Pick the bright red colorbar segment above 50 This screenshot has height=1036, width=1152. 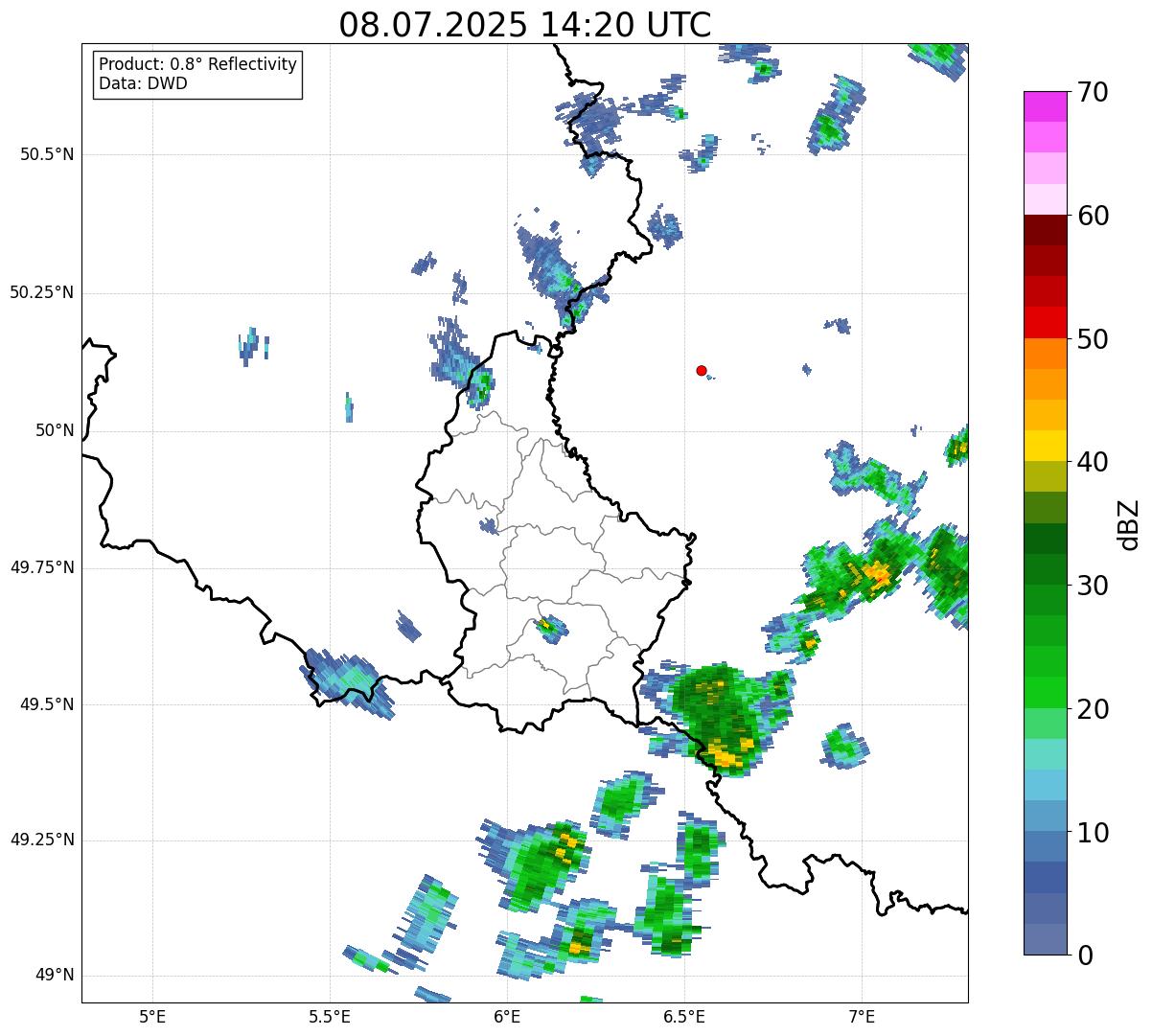click(1045, 323)
